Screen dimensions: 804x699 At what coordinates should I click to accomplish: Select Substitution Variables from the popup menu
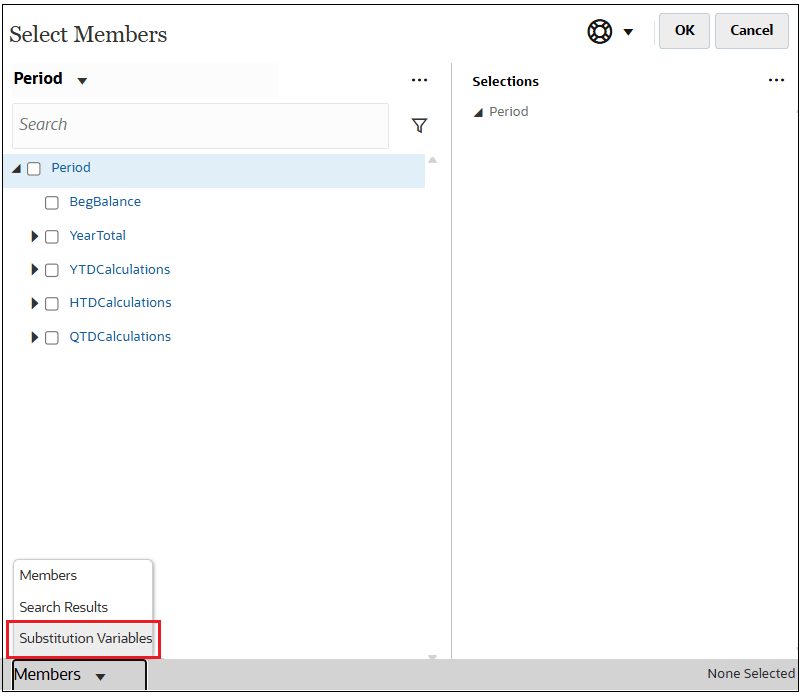coord(83,639)
